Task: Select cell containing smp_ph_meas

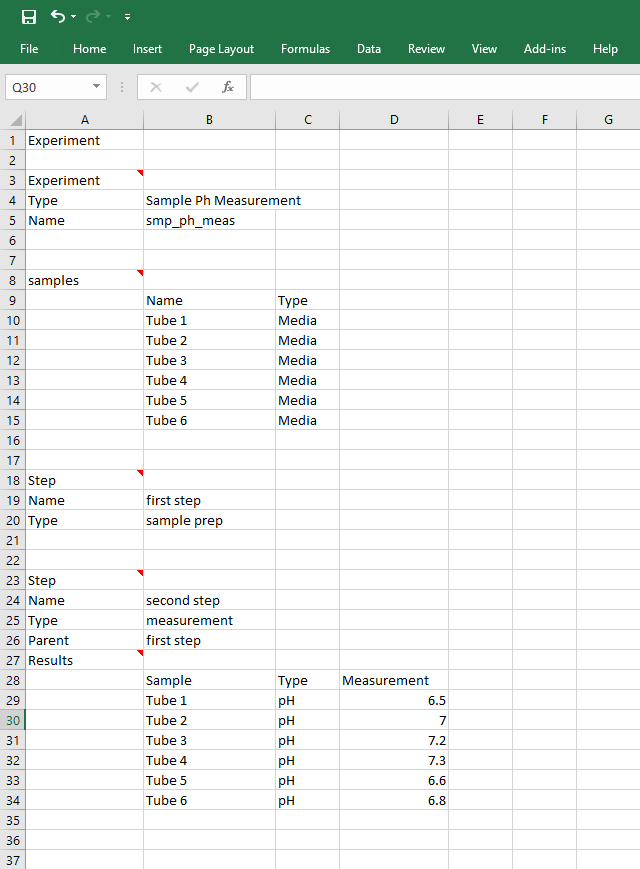Action: tap(209, 220)
